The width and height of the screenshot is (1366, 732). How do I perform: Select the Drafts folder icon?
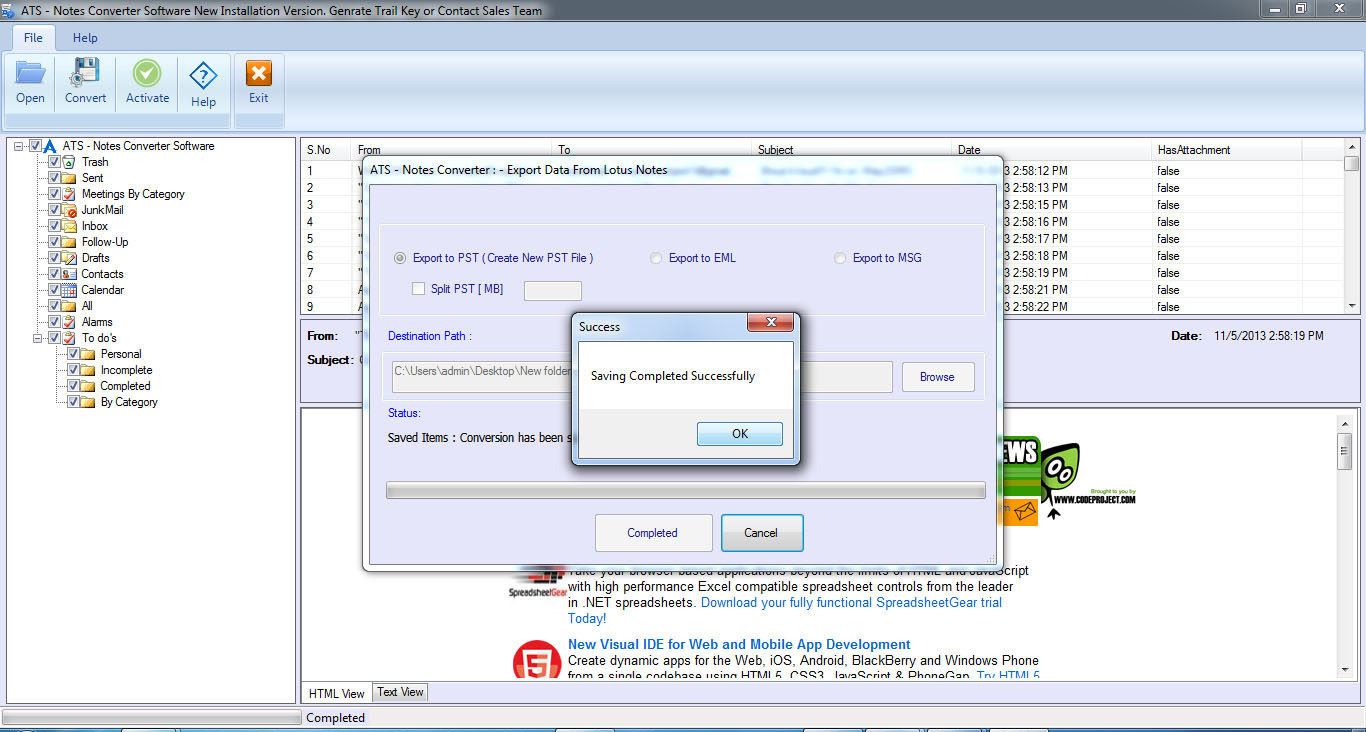(x=69, y=258)
